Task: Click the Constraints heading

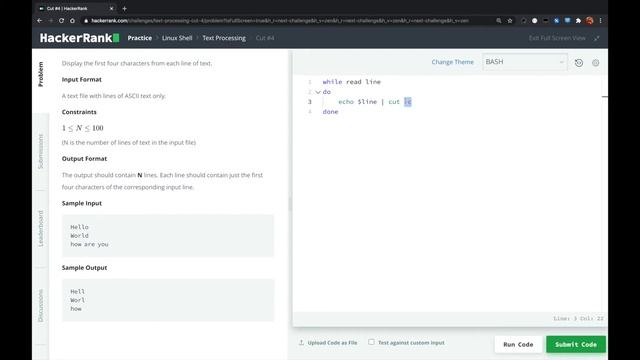Action: [79, 112]
